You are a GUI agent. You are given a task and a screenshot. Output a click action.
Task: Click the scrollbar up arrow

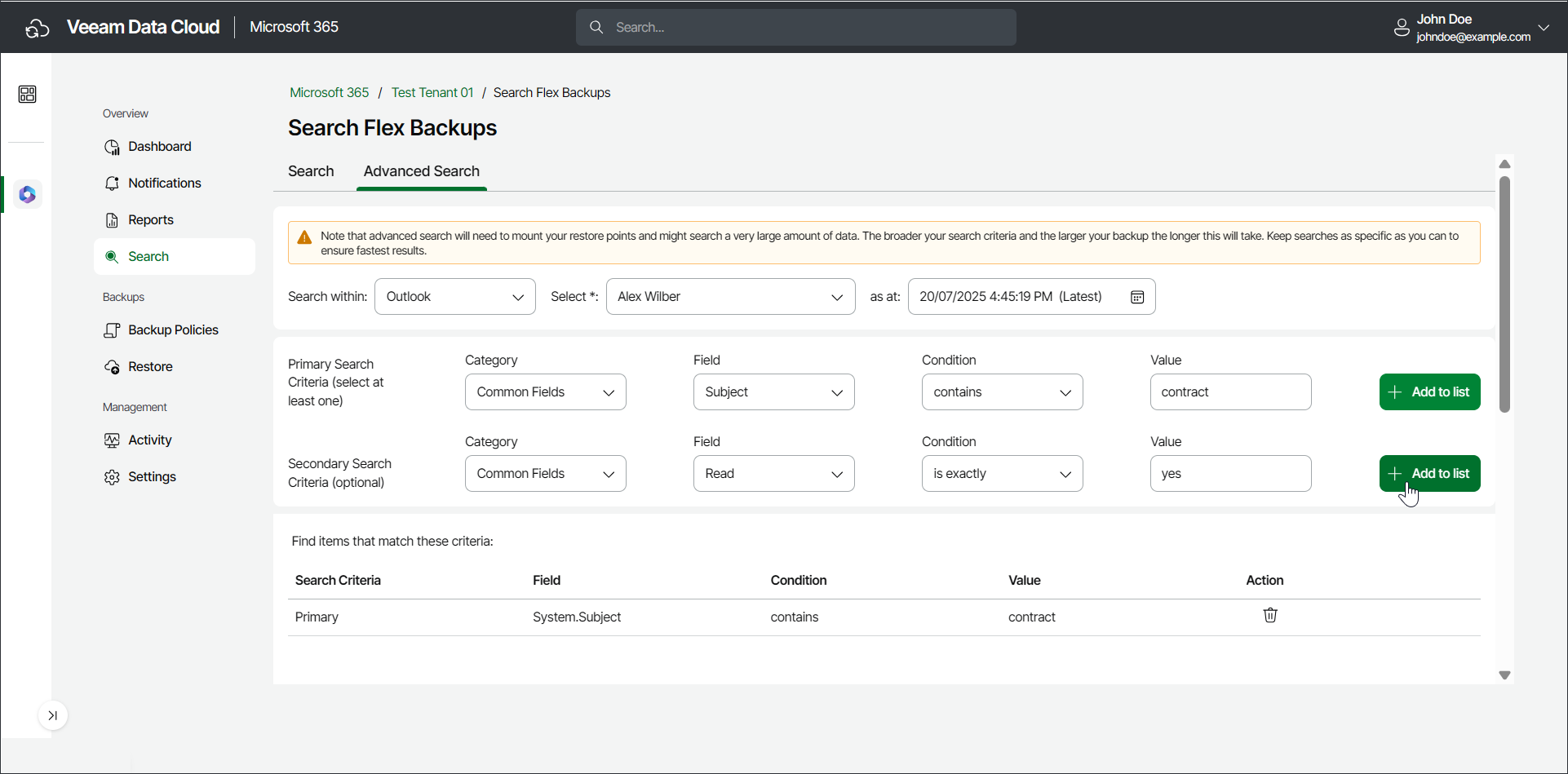point(1505,164)
